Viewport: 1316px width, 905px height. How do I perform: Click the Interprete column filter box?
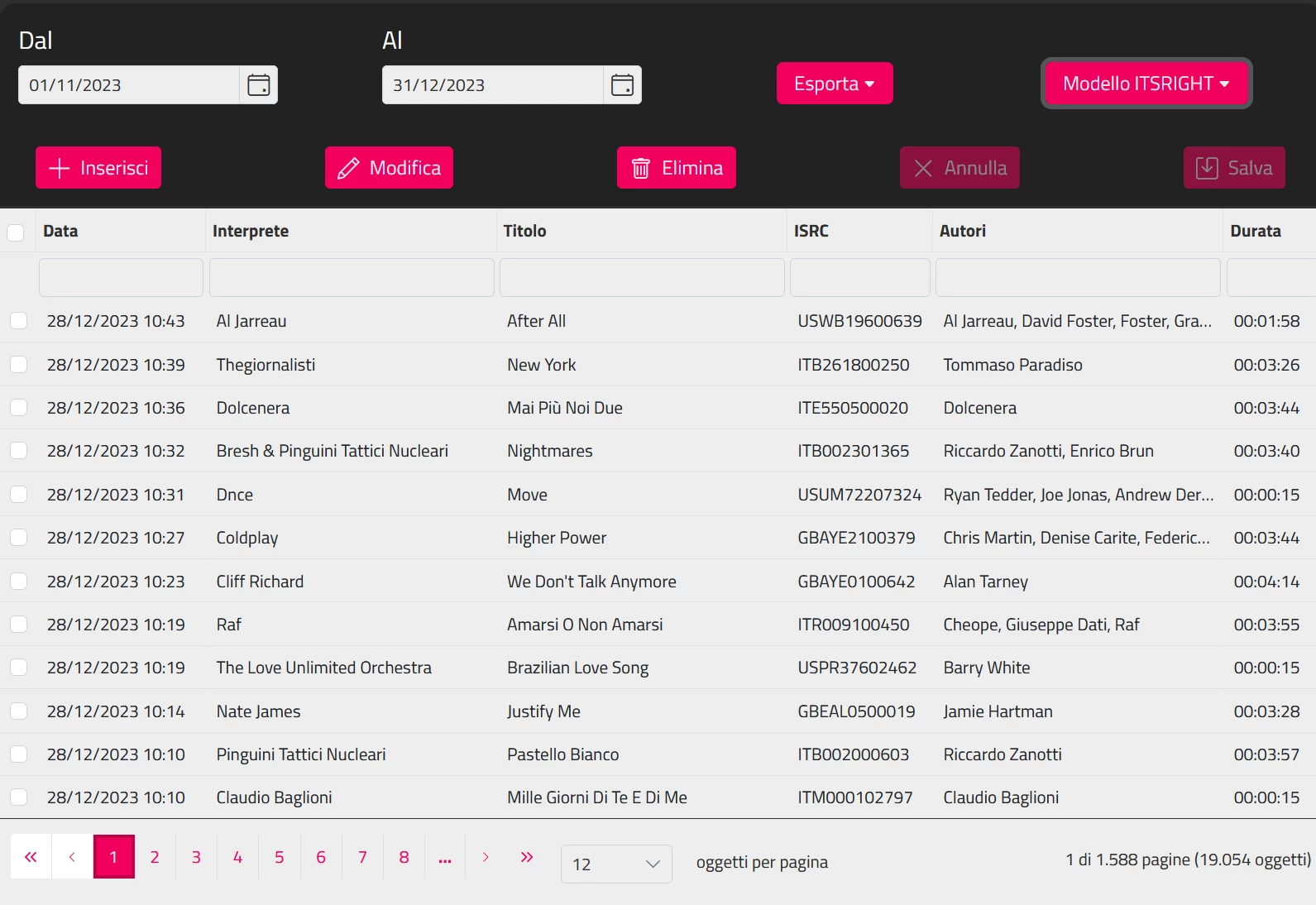[x=352, y=277]
